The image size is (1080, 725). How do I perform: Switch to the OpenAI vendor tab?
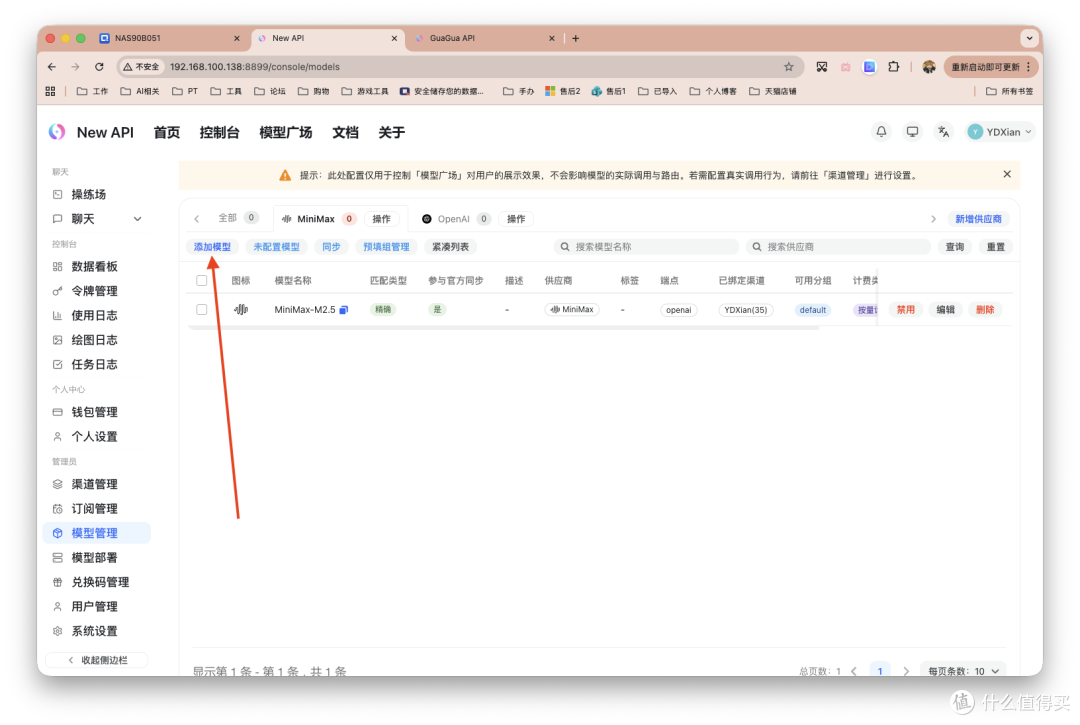(x=455, y=219)
